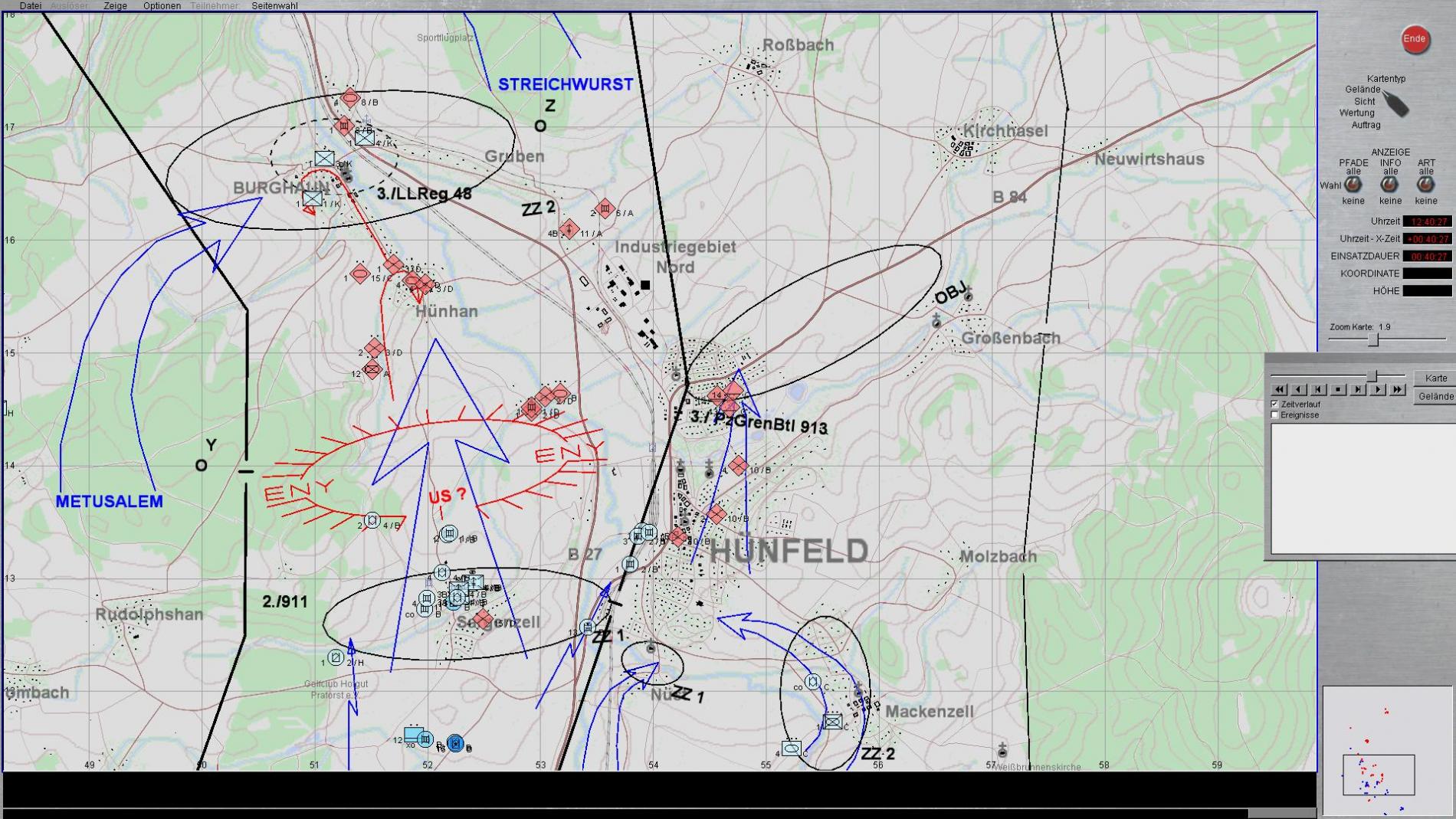The height and width of the screenshot is (819, 1456).
Task: Click the Karte button
Action: pos(1435,378)
